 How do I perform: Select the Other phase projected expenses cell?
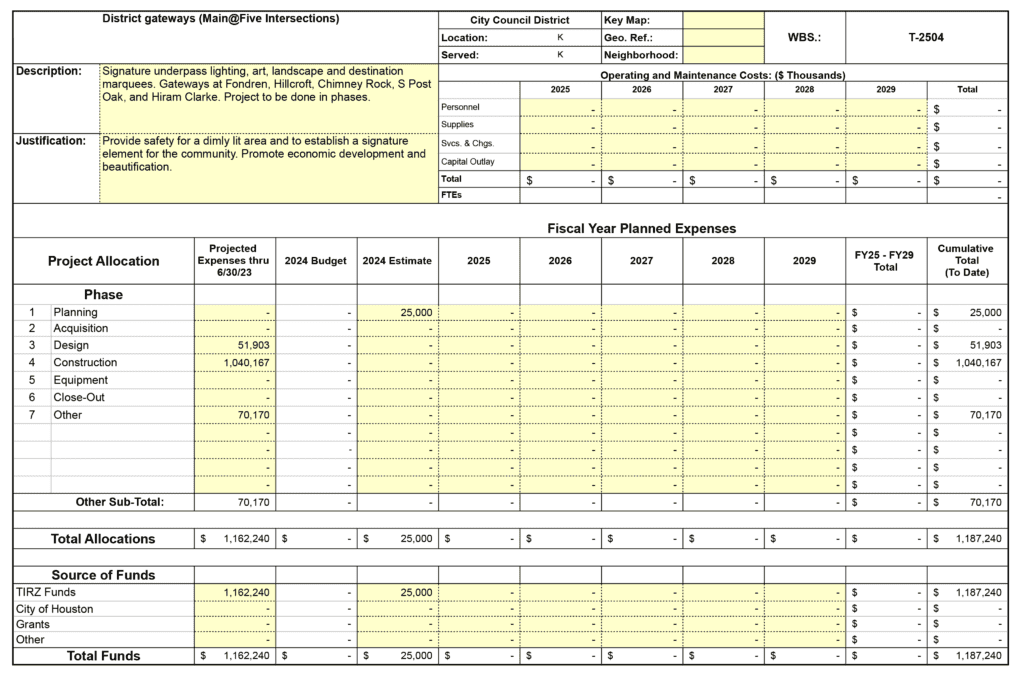[x=234, y=415]
